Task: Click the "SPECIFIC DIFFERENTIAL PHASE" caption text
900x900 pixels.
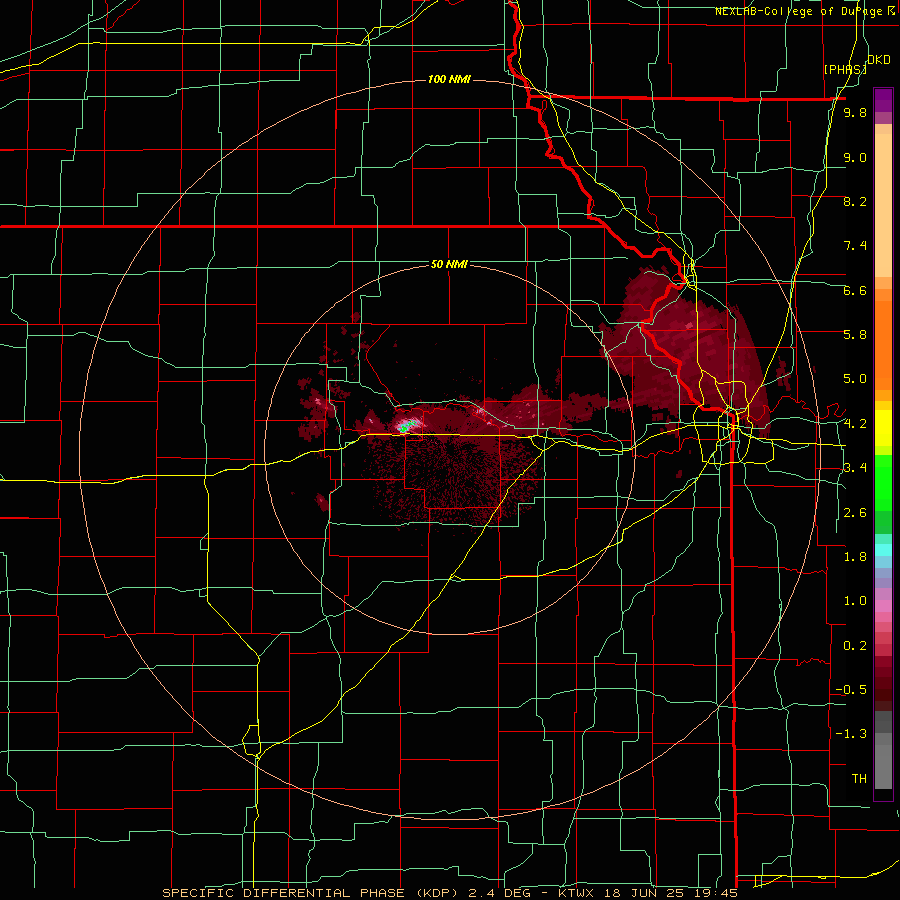Action: tap(283, 893)
